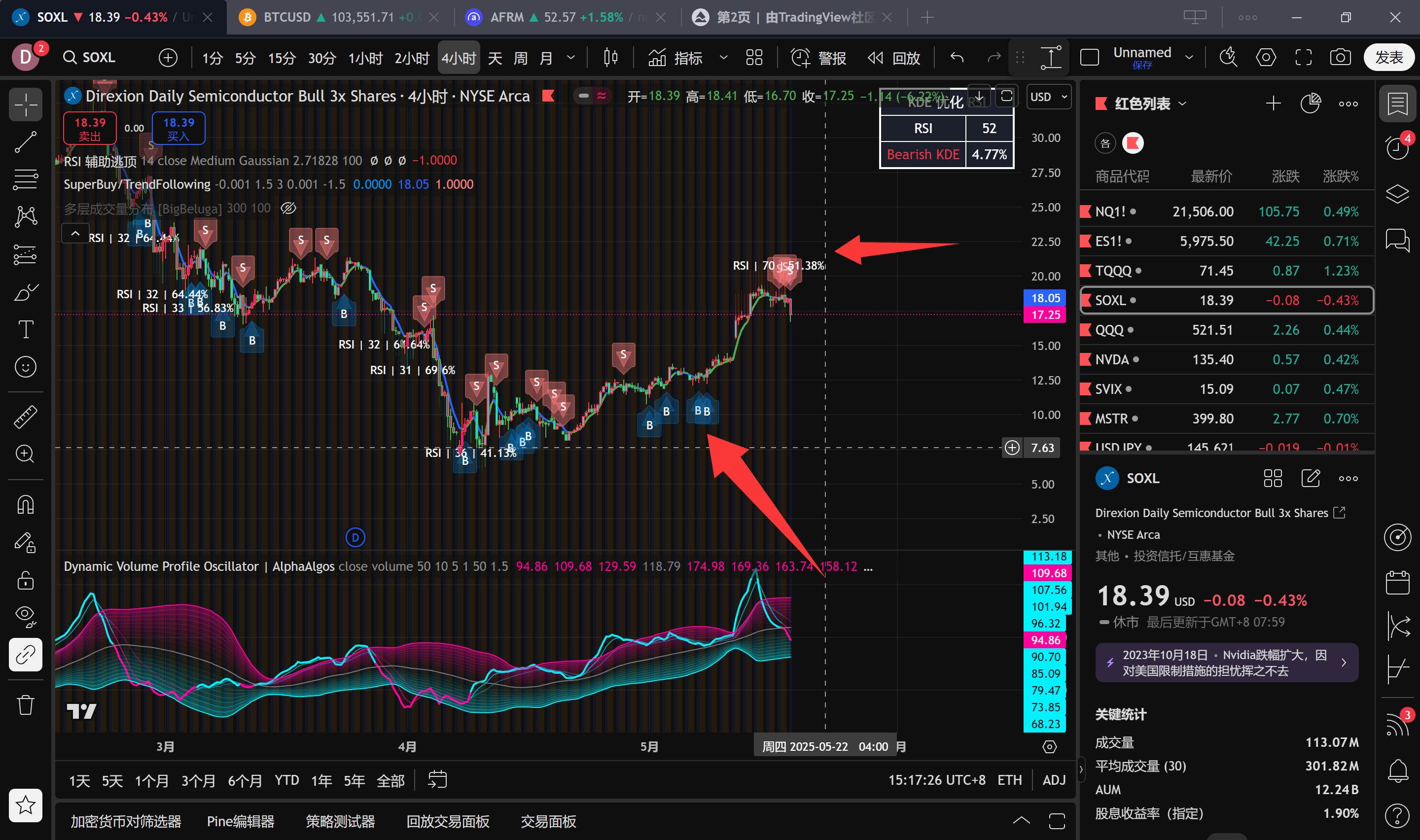
Task: Toggle visibility of the BigBeluga volume indicator
Action: pyautogui.click(x=288, y=209)
